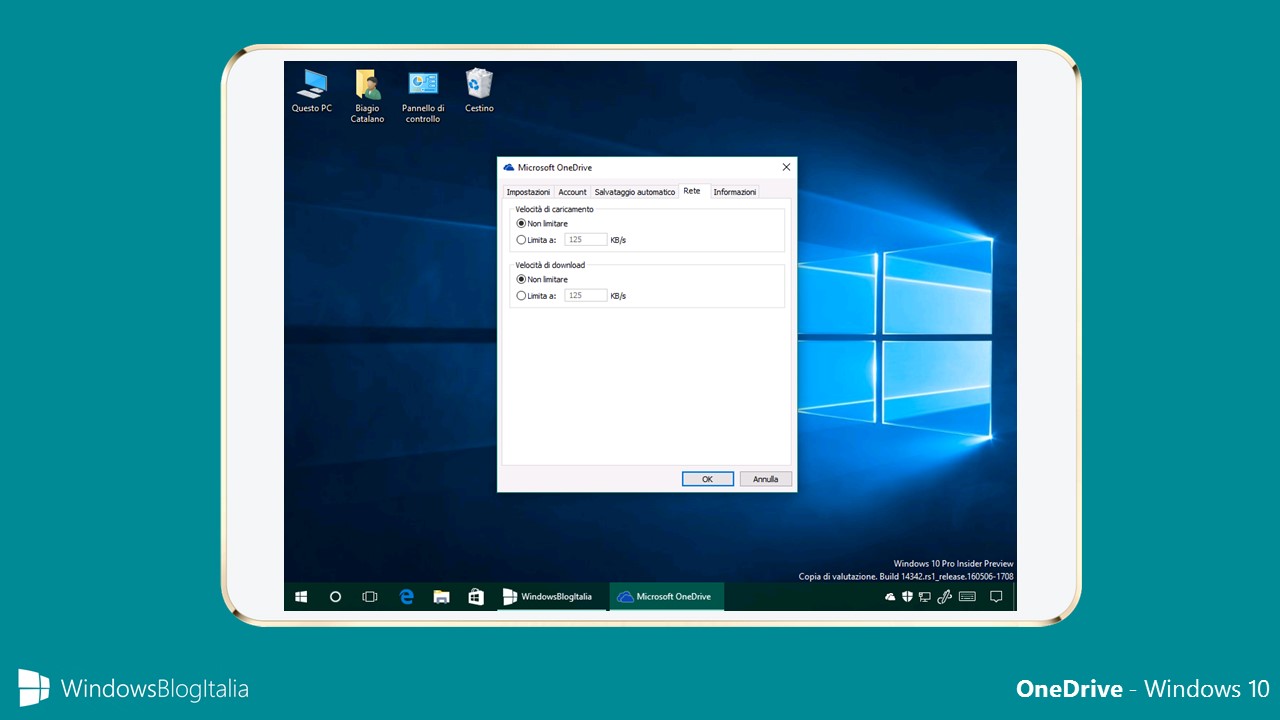1280x720 pixels.
Task: Open the Store from the taskbar
Action: click(476, 597)
